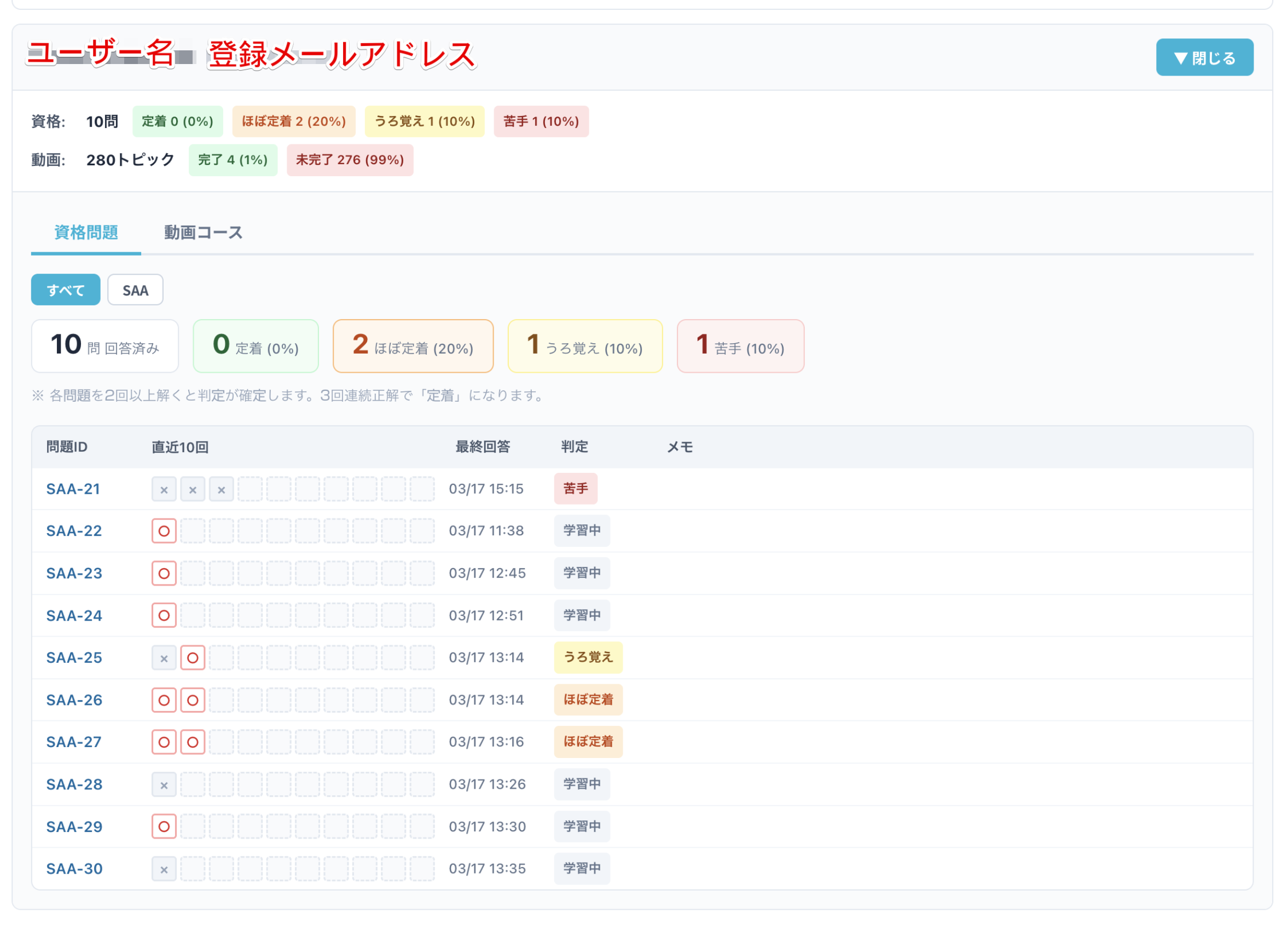Click the 苦手 judgment badge for SAA-21
The height and width of the screenshot is (925, 1288).
point(575,488)
